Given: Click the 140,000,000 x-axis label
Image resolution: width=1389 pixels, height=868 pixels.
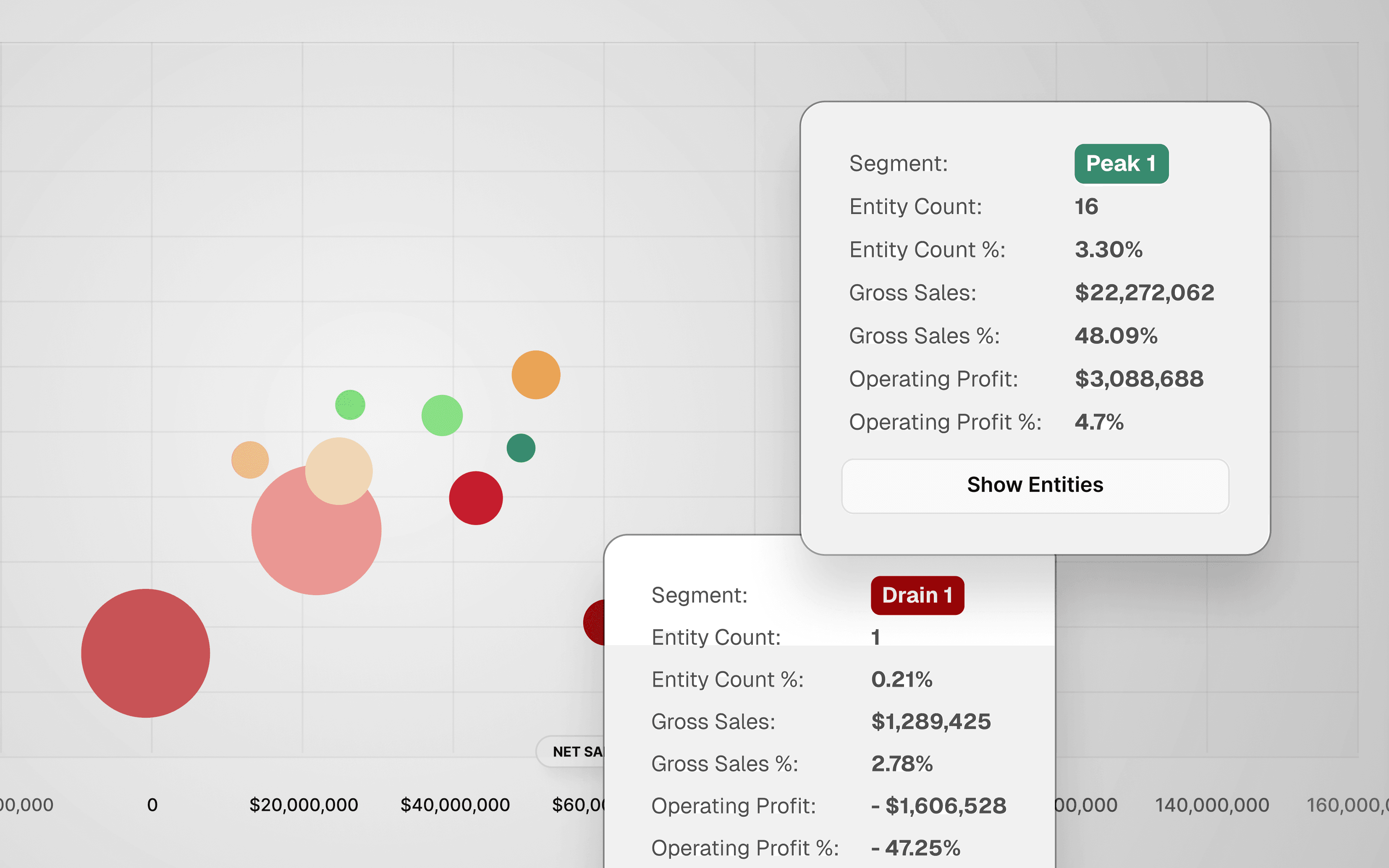Looking at the screenshot, I should click(x=1211, y=805).
